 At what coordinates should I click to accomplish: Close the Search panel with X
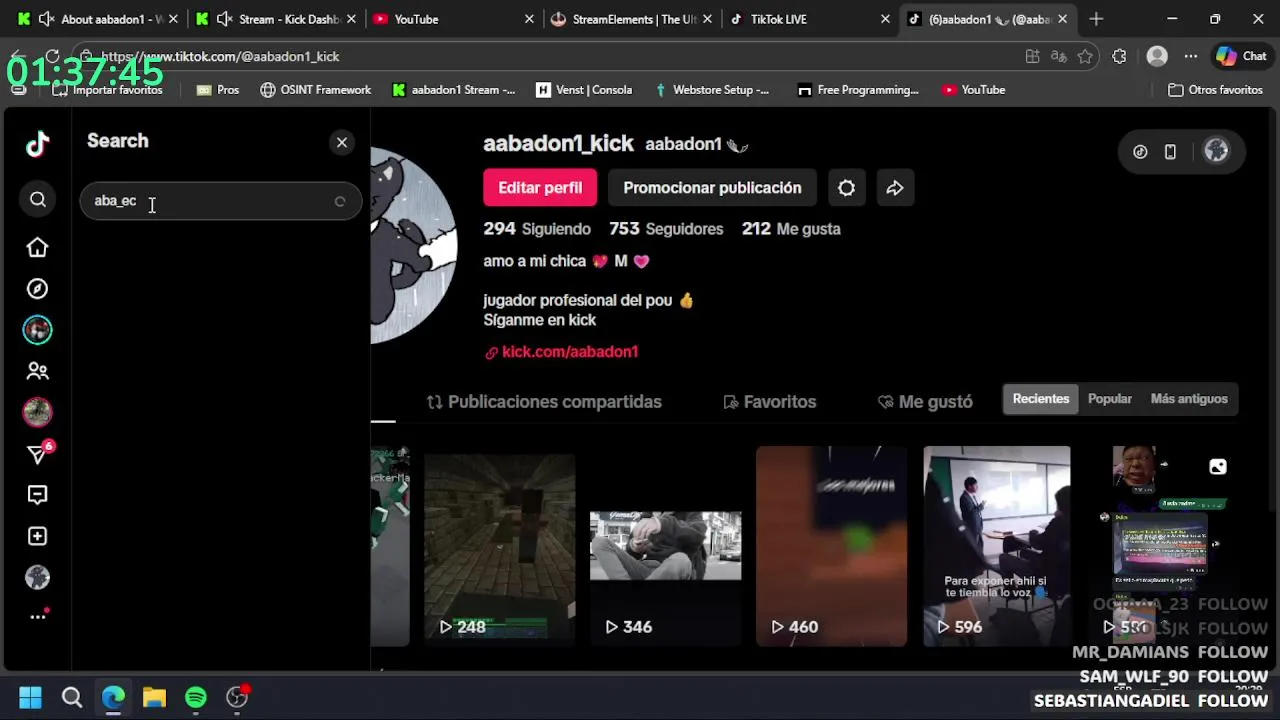(x=342, y=142)
